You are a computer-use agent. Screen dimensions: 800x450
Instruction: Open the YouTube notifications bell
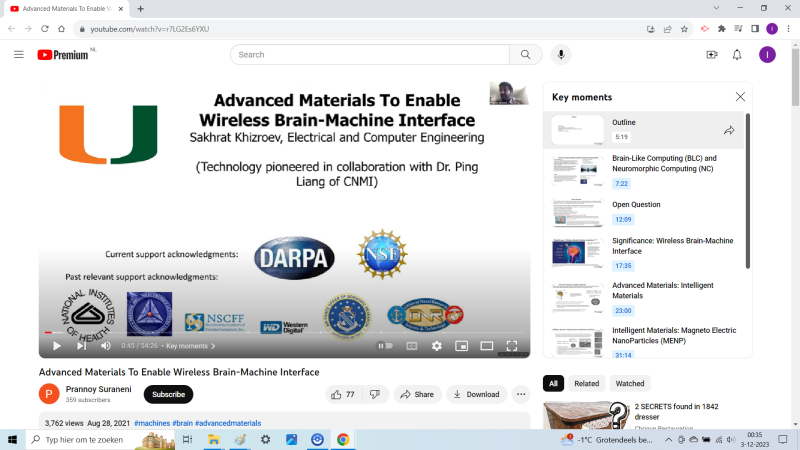(x=737, y=54)
